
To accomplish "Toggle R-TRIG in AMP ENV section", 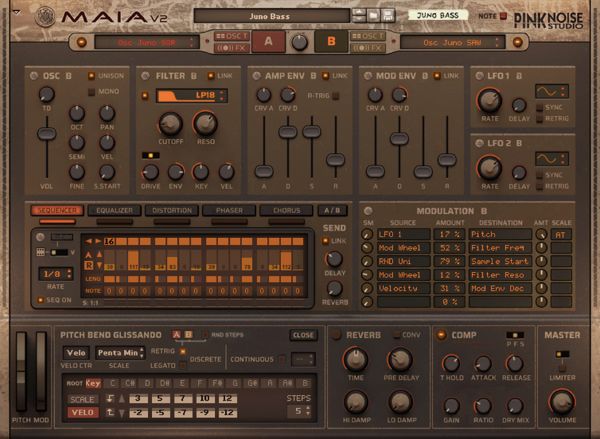I will 336,96.
